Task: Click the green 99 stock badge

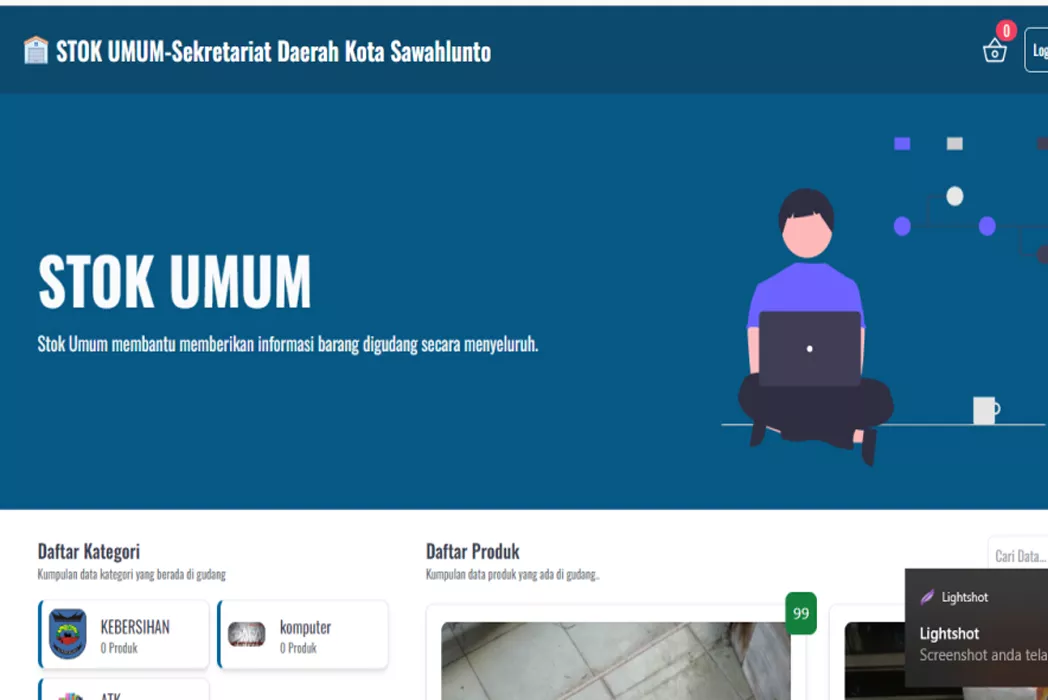Action: point(801,613)
